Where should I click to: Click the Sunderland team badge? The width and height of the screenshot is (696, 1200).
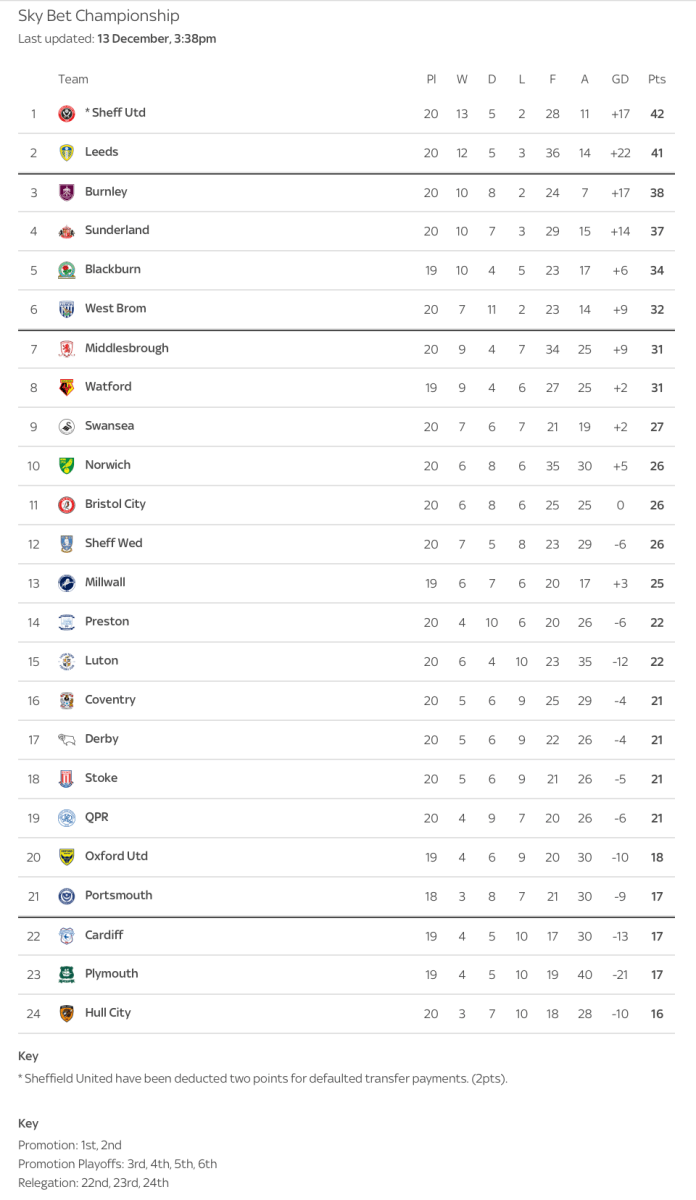(x=67, y=231)
